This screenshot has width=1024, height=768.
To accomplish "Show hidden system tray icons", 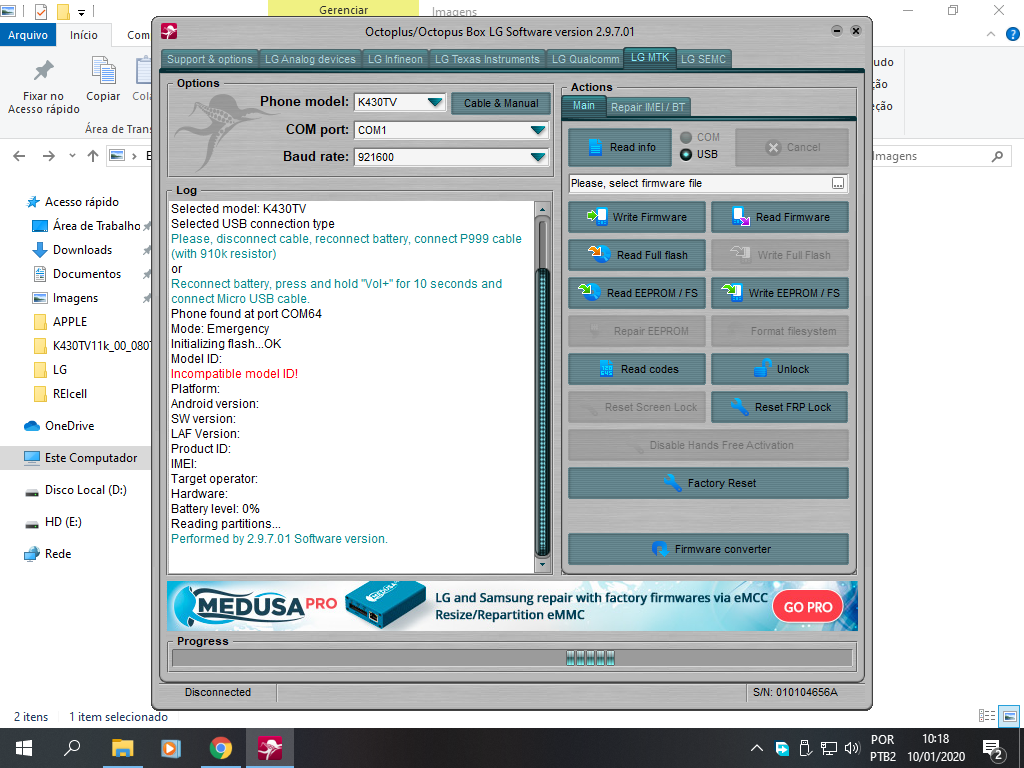I will (x=756, y=748).
